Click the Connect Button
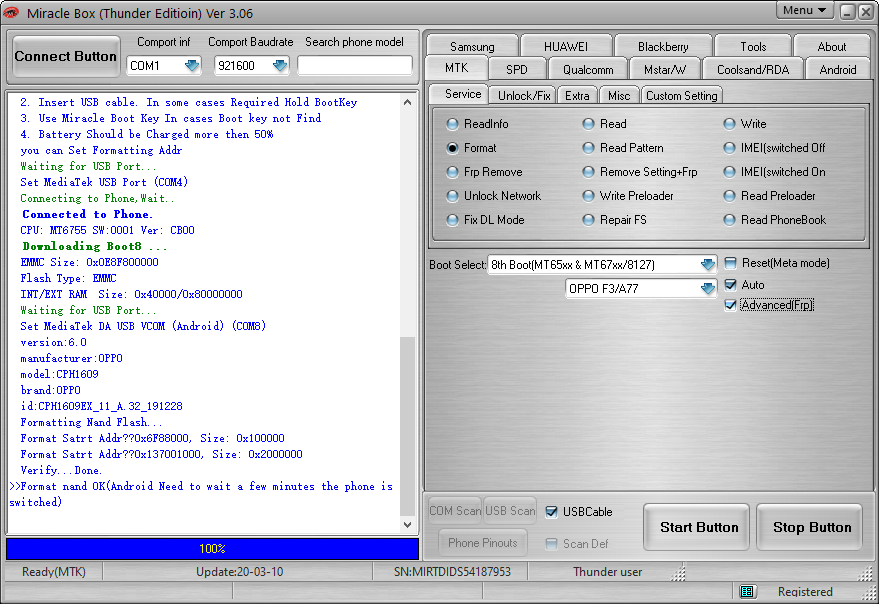This screenshot has height=604, width=879. pyautogui.click(x=66, y=56)
